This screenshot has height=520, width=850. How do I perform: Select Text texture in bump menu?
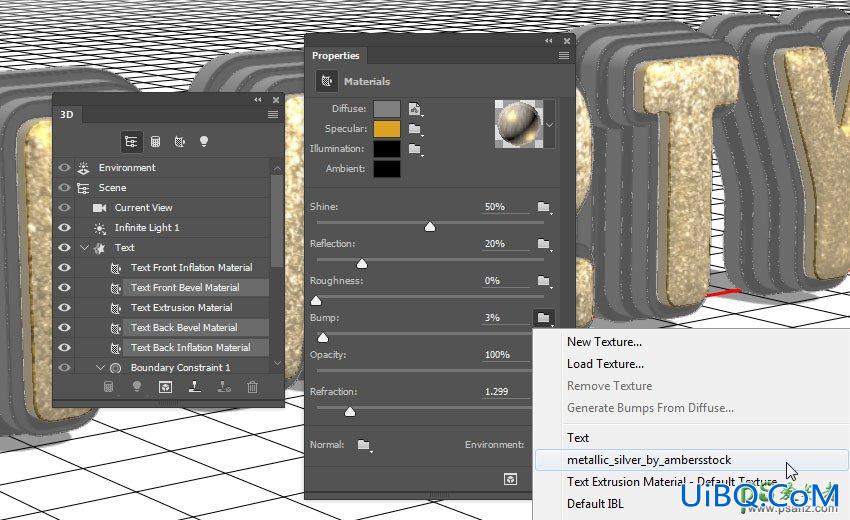578,438
